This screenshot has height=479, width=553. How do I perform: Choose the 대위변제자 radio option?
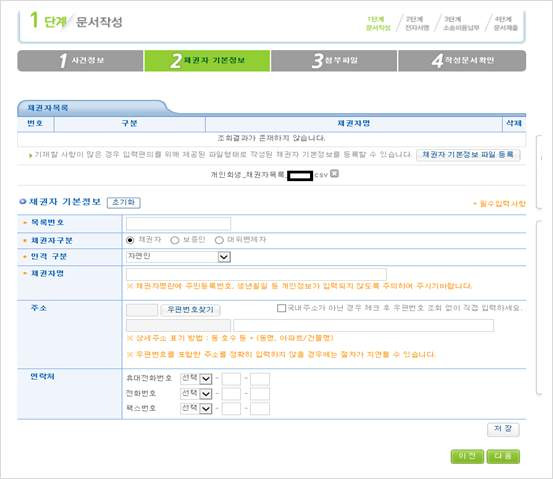pyautogui.click(x=219, y=240)
